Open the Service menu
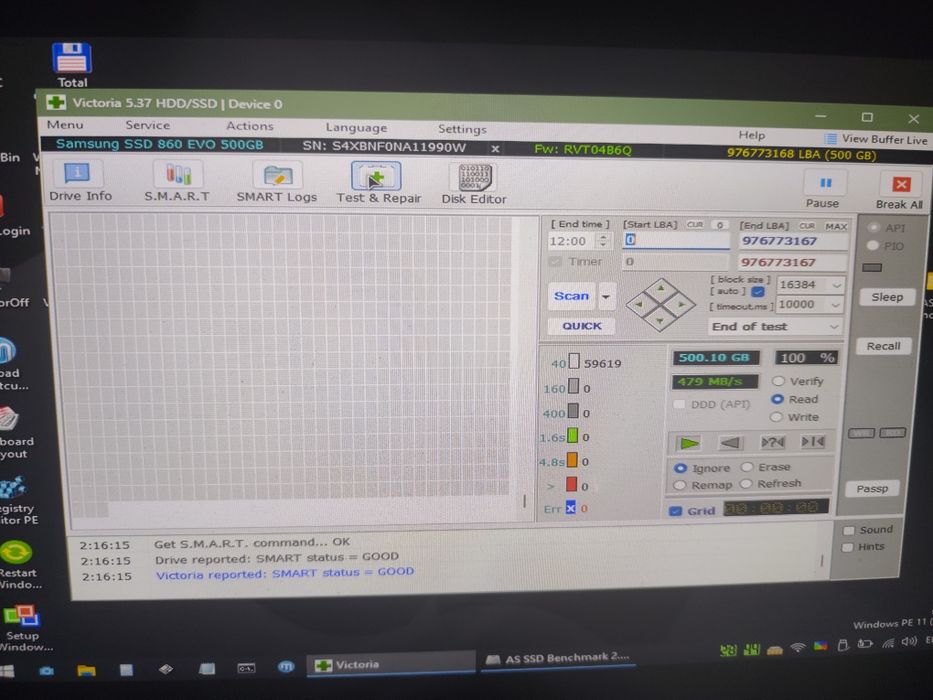Image resolution: width=933 pixels, height=700 pixels. [148, 125]
